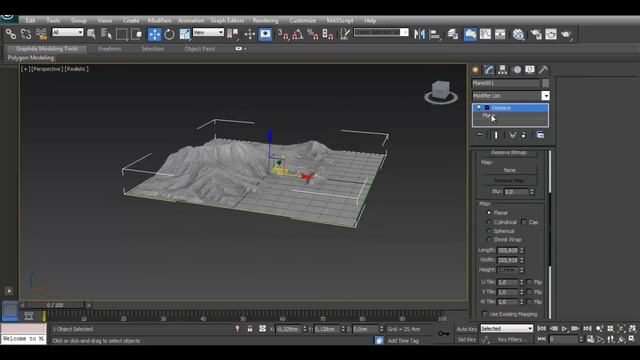Switch to the Freeform ribbon tab
The width and height of the screenshot is (640, 360).
point(109,49)
